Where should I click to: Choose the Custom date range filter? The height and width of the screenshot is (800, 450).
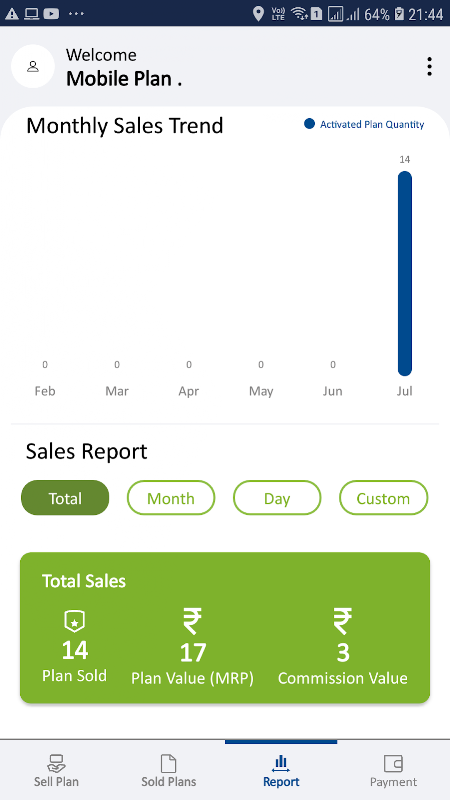pyautogui.click(x=384, y=498)
